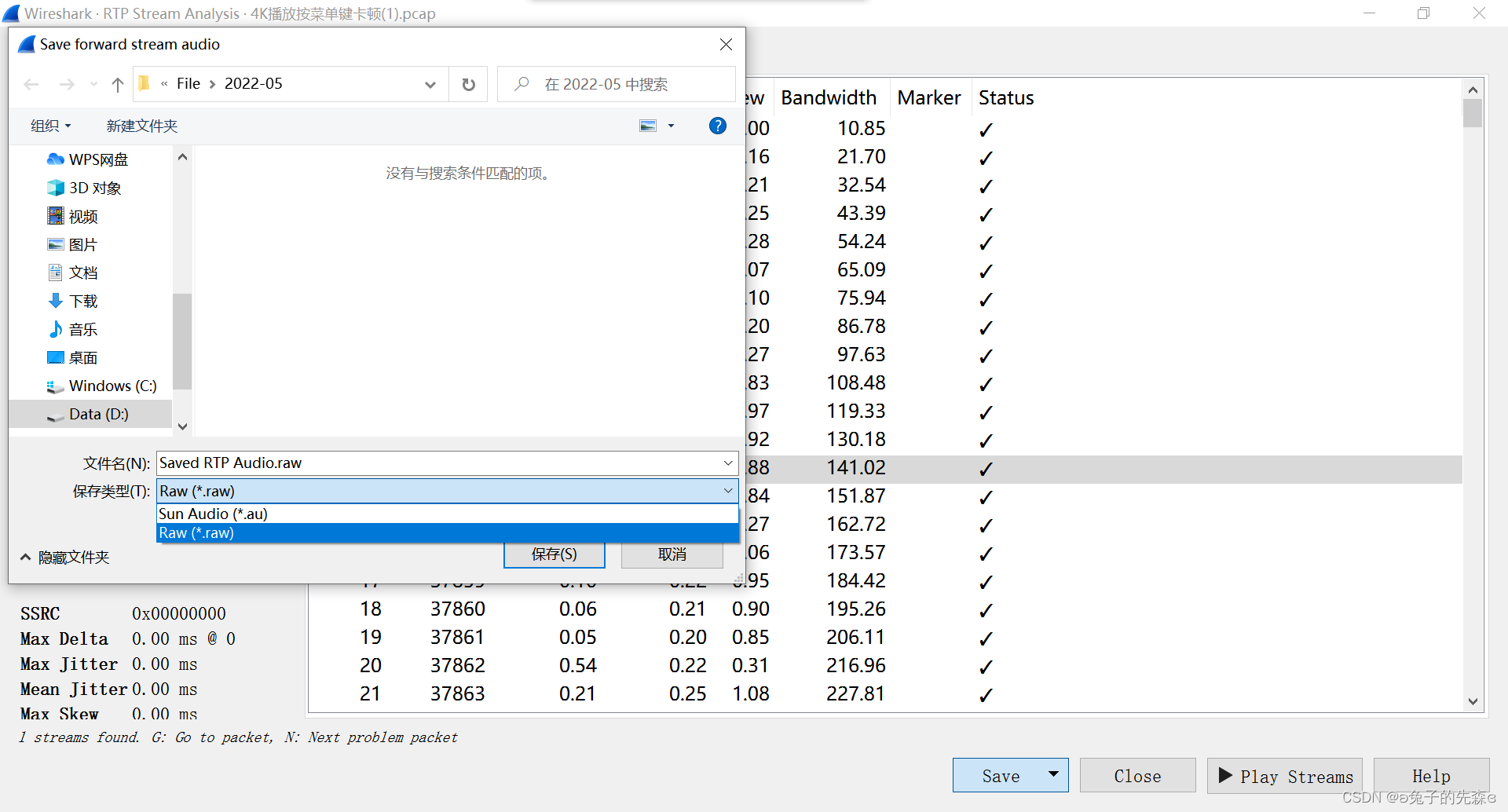
Task: Click the bandwidth value 227.81
Action: point(855,694)
